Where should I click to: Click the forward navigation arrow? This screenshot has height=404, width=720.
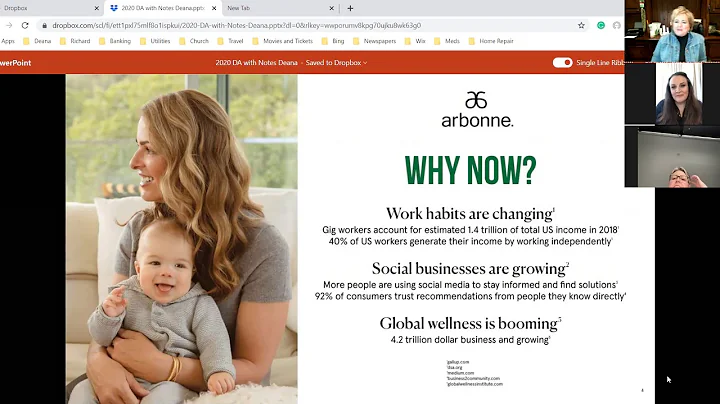[9, 25]
